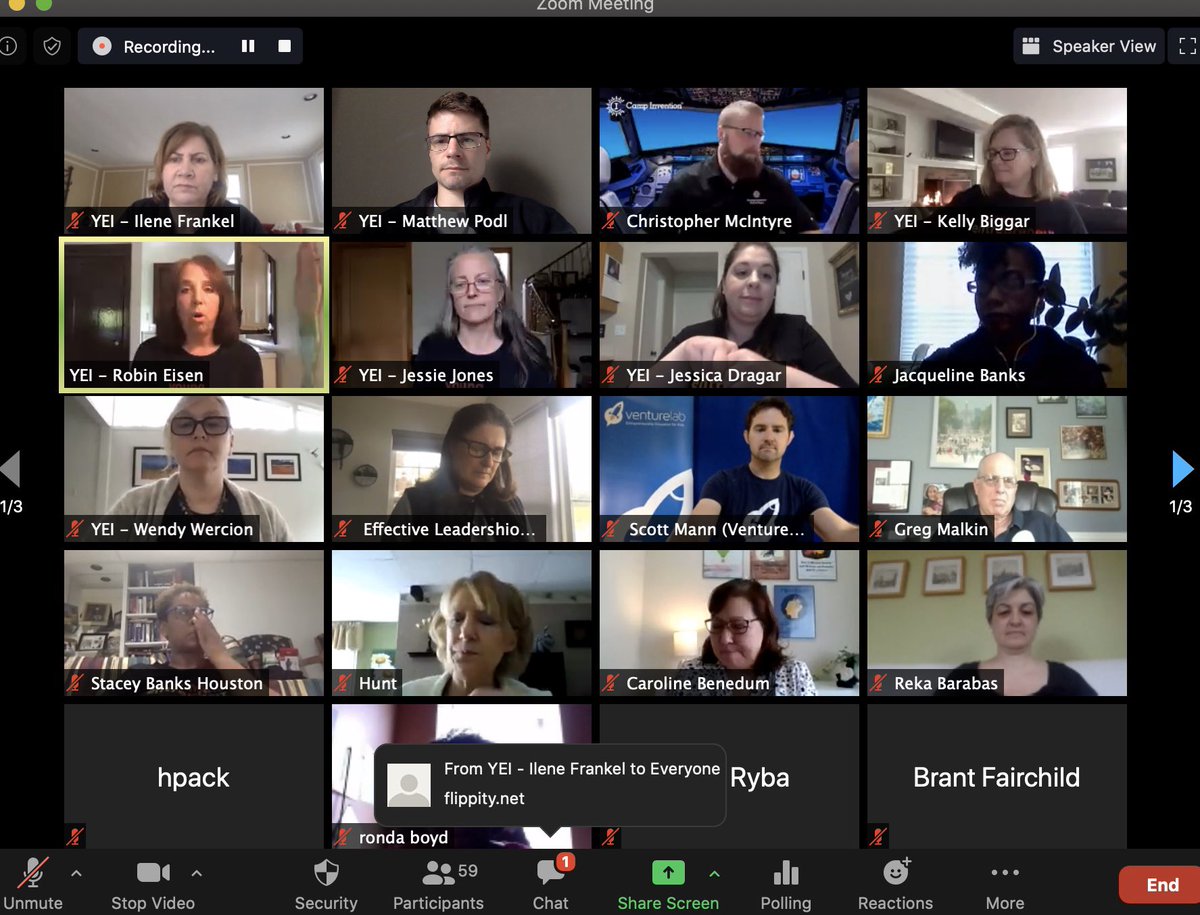Select YEI - Wendy Wercion video tile
The width and height of the screenshot is (1200, 915).
point(194,469)
